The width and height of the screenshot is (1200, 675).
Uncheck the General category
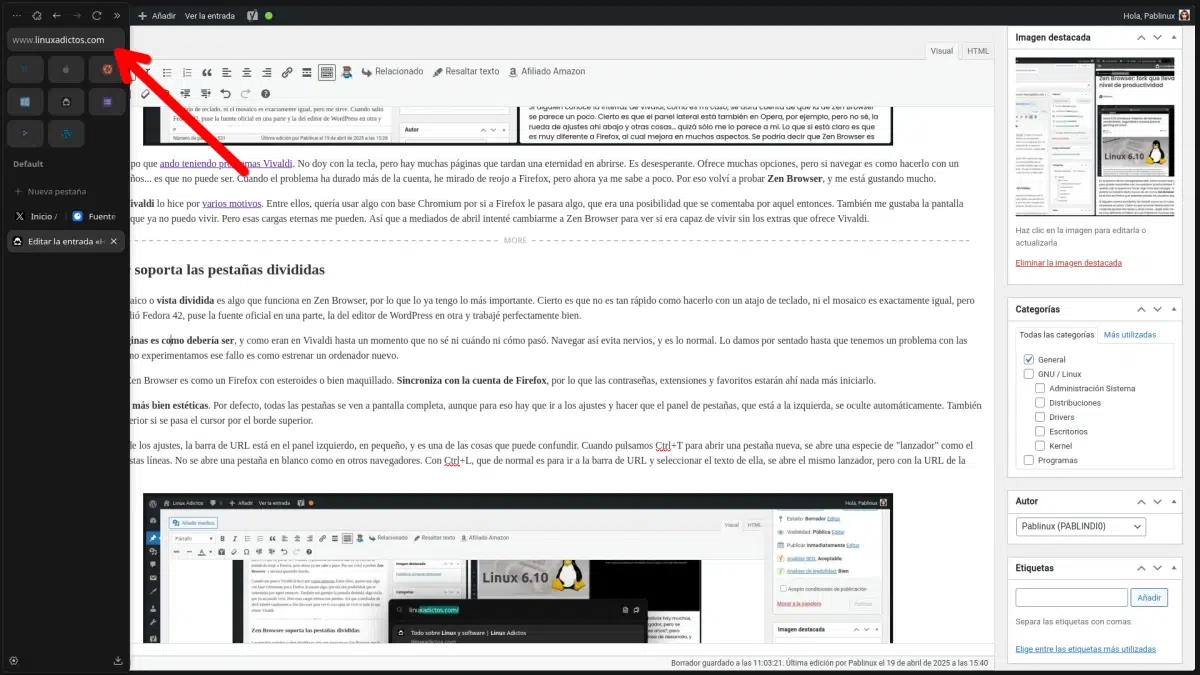[x=1028, y=359]
